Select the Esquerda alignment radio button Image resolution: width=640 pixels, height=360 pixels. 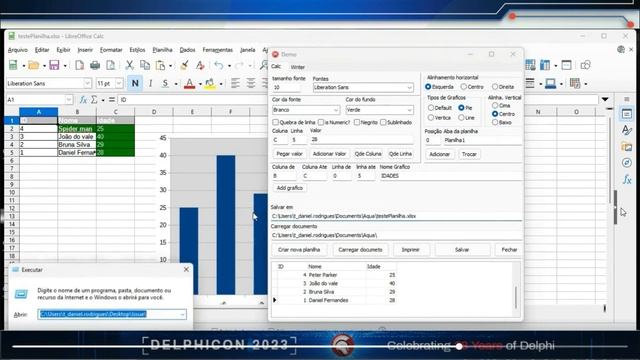click(x=428, y=87)
